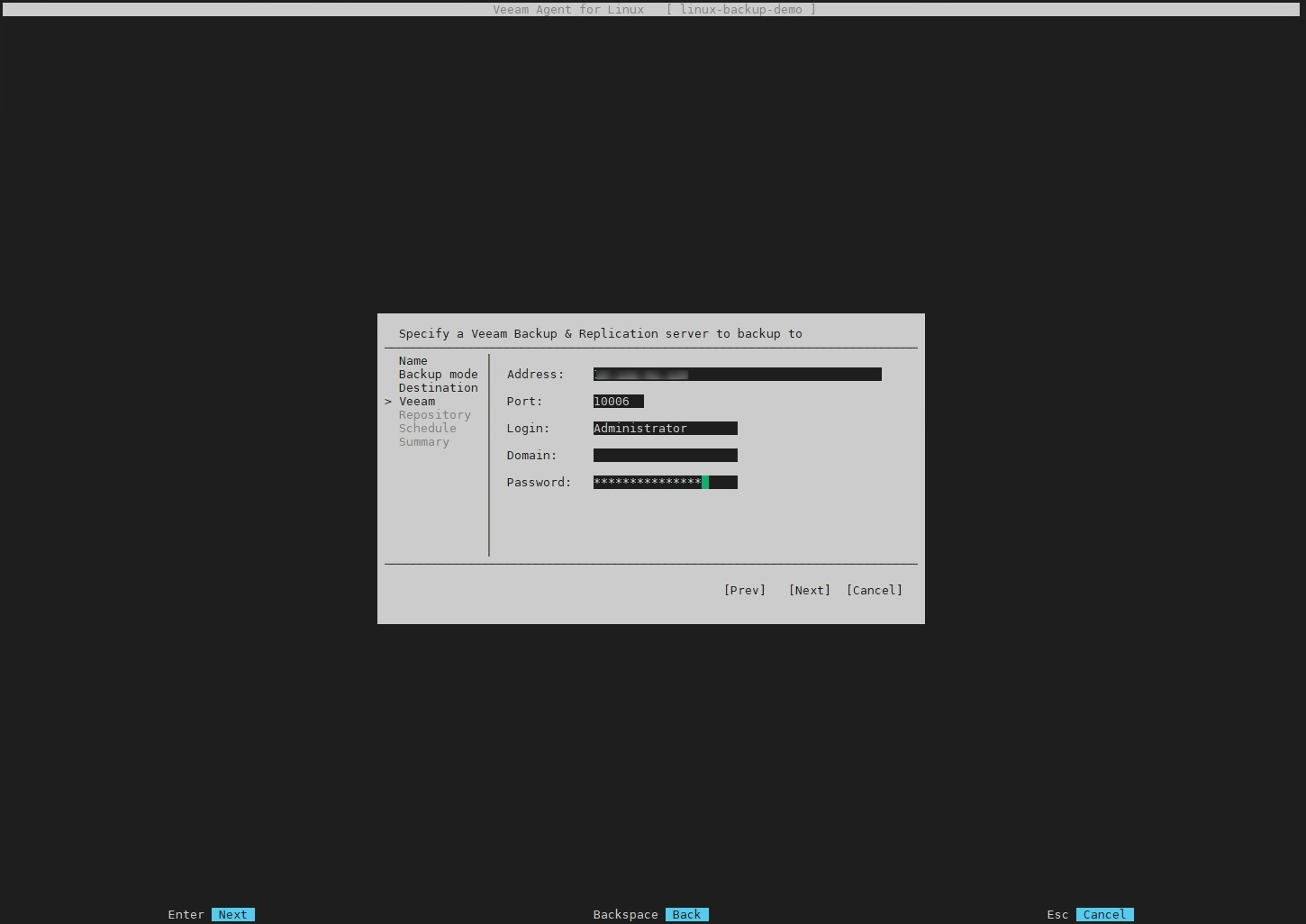The height and width of the screenshot is (924, 1306).
Task: Select the Port field showing 10006
Action: pyautogui.click(x=618, y=402)
